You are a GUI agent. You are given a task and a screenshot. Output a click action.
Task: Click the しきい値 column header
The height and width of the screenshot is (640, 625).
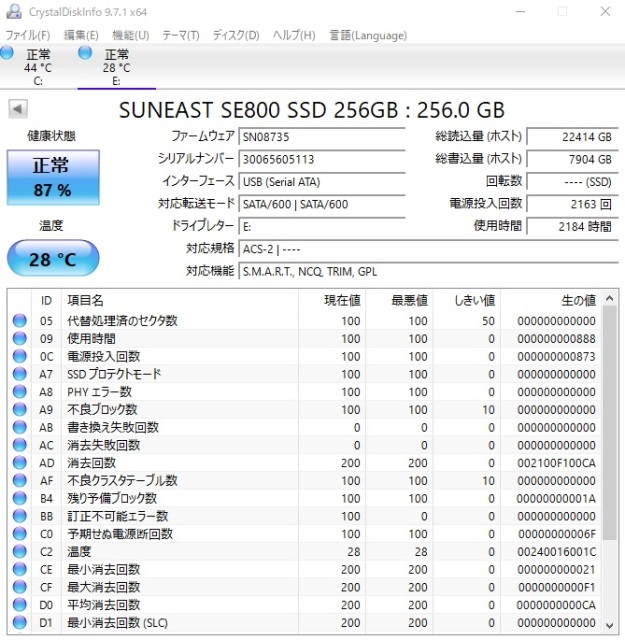(x=467, y=300)
